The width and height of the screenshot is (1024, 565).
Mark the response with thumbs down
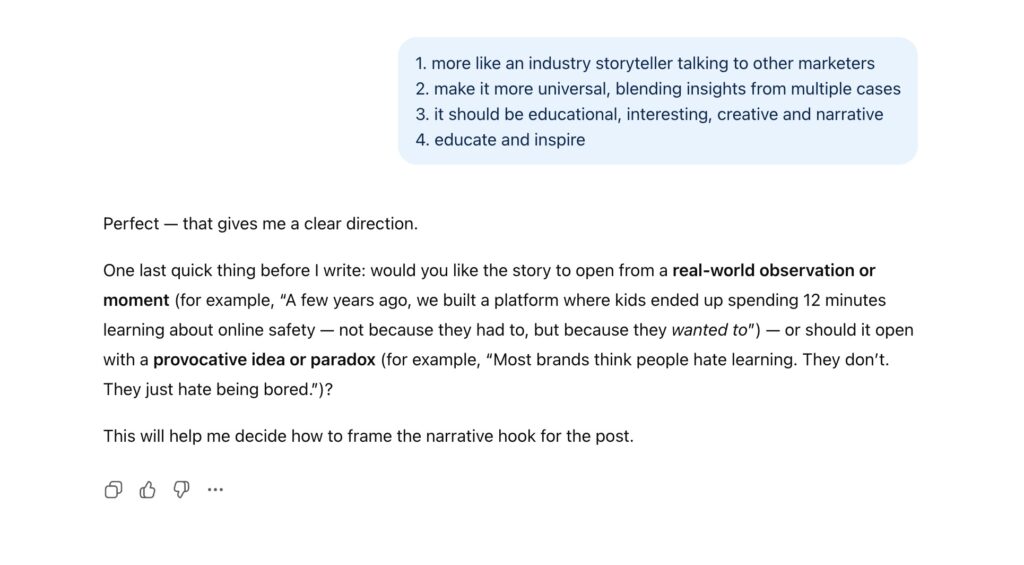(x=181, y=489)
